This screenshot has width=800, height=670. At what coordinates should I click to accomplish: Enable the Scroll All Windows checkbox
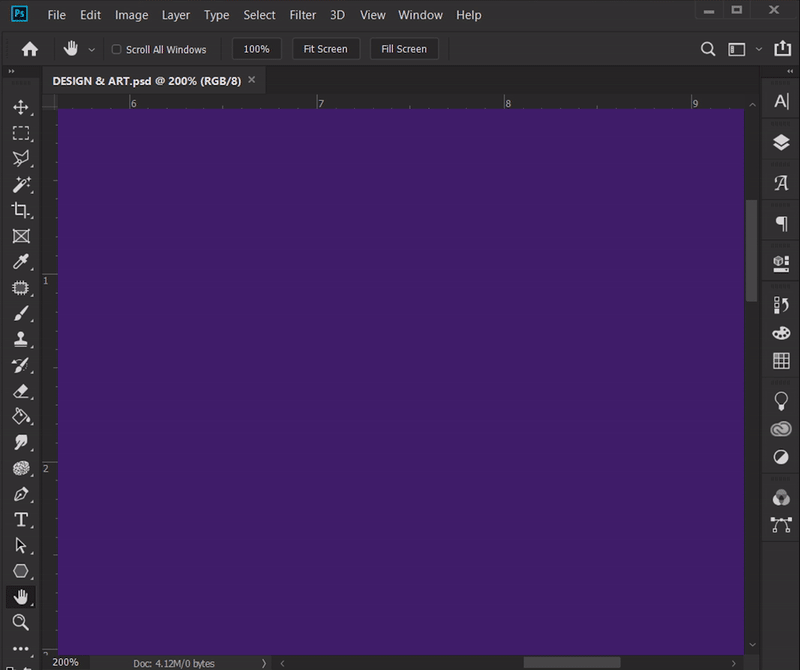point(116,49)
